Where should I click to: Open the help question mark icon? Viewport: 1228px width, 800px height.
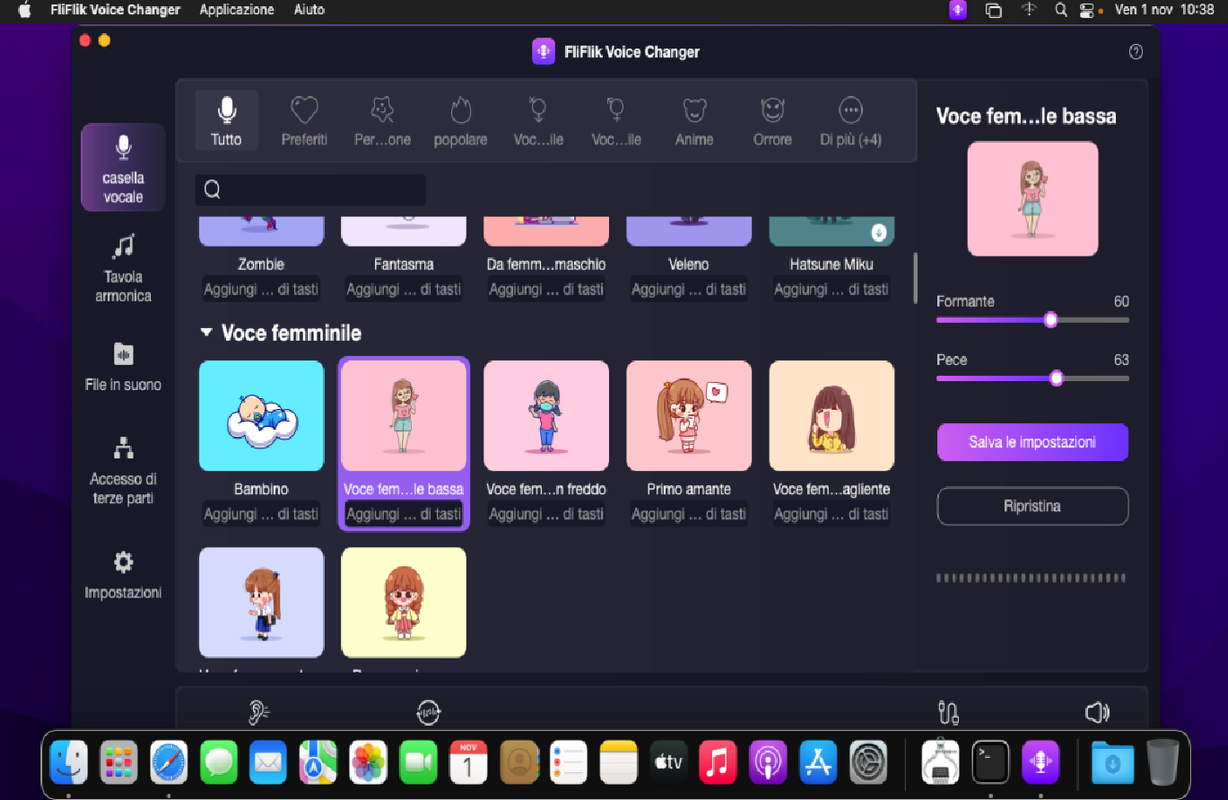pyautogui.click(x=1136, y=52)
